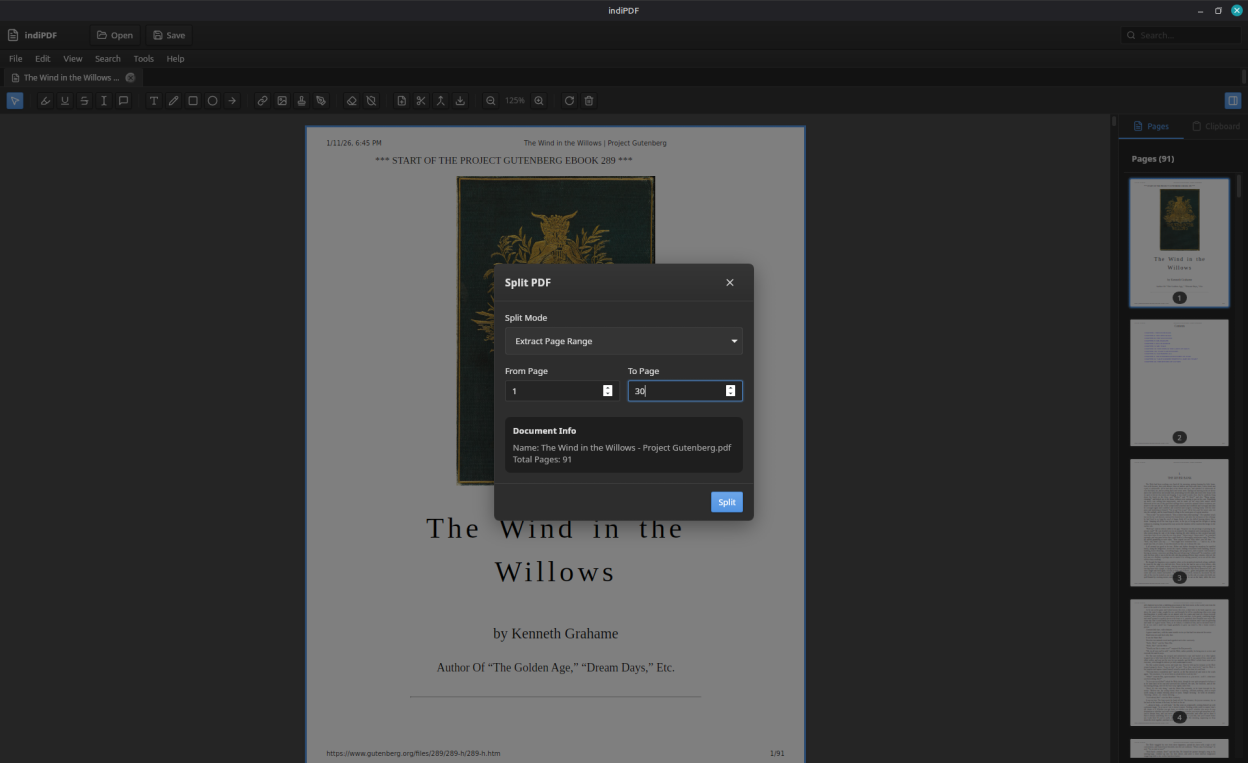Screen dimensions: 1248x763
Task: Click the Save button
Action: [x=169, y=35]
